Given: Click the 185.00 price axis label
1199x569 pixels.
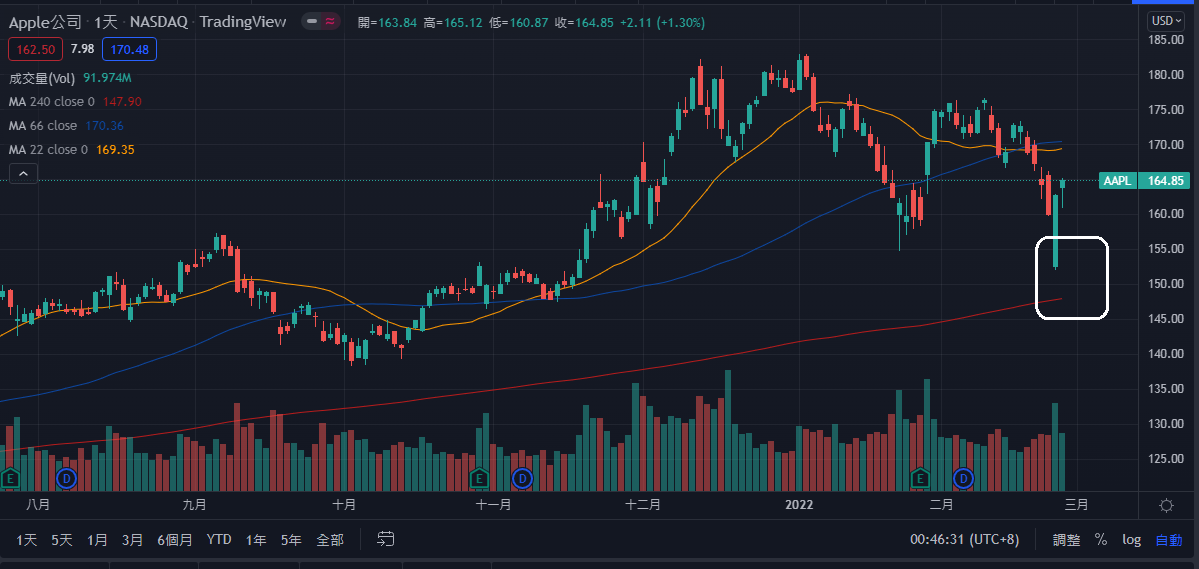Looking at the screenshot, I should [x=1166, y=40].
